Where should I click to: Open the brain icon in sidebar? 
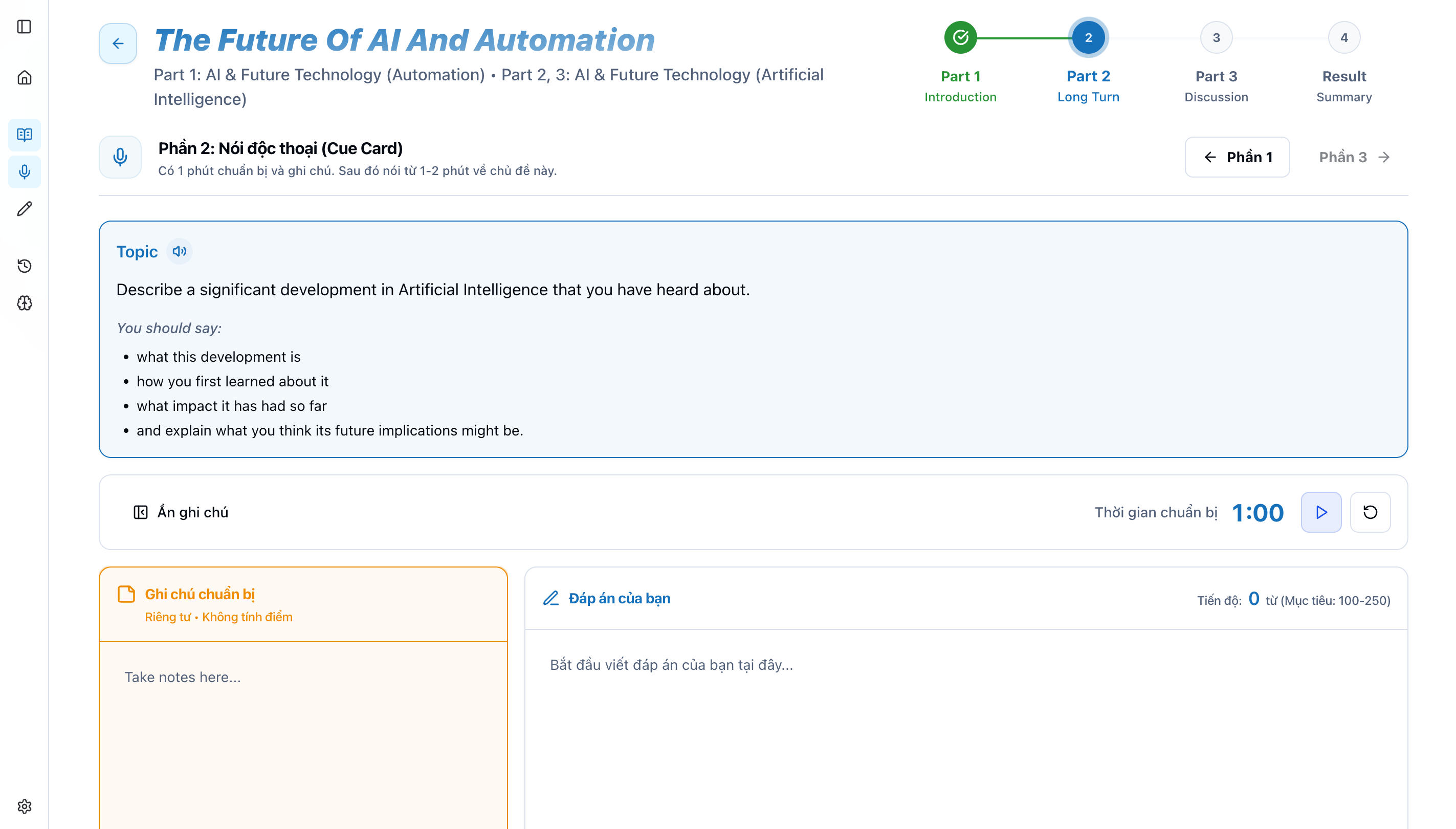24,303
